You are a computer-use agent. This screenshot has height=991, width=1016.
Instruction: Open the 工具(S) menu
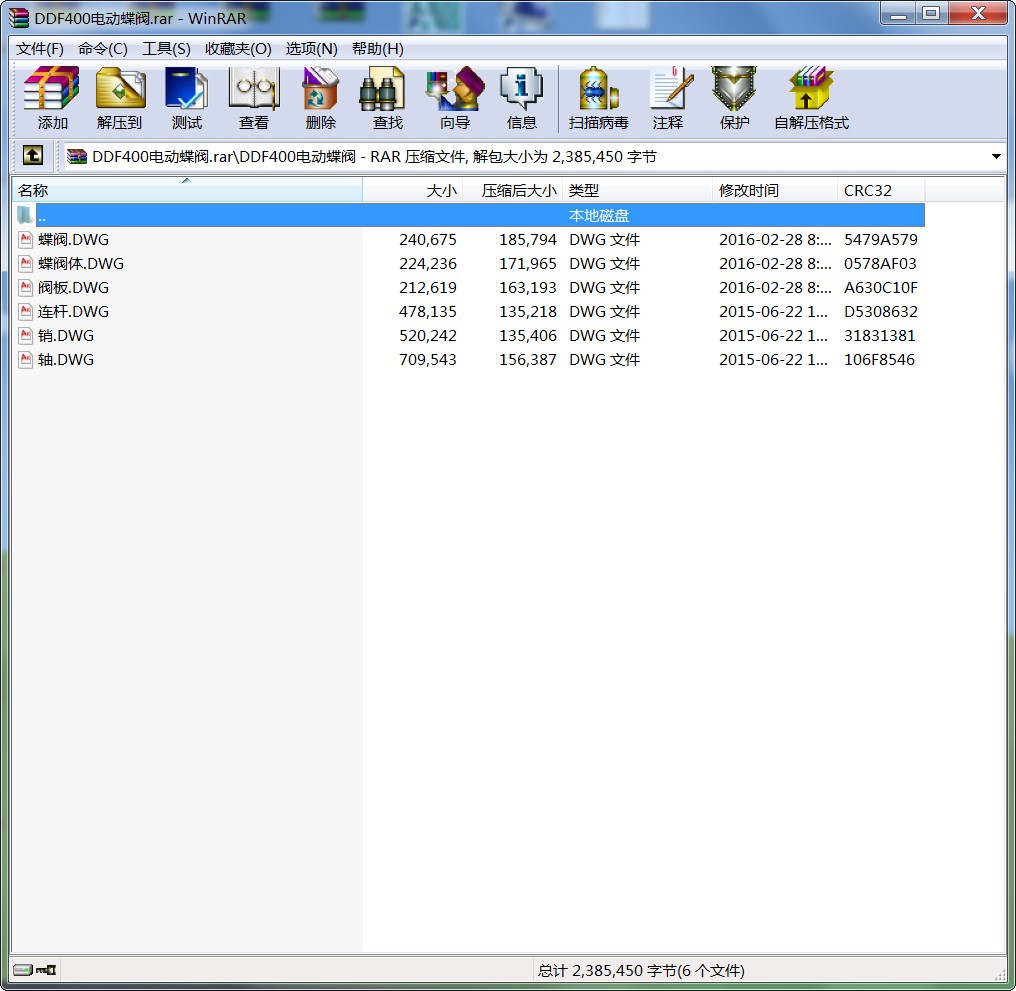tap(167, 49)
